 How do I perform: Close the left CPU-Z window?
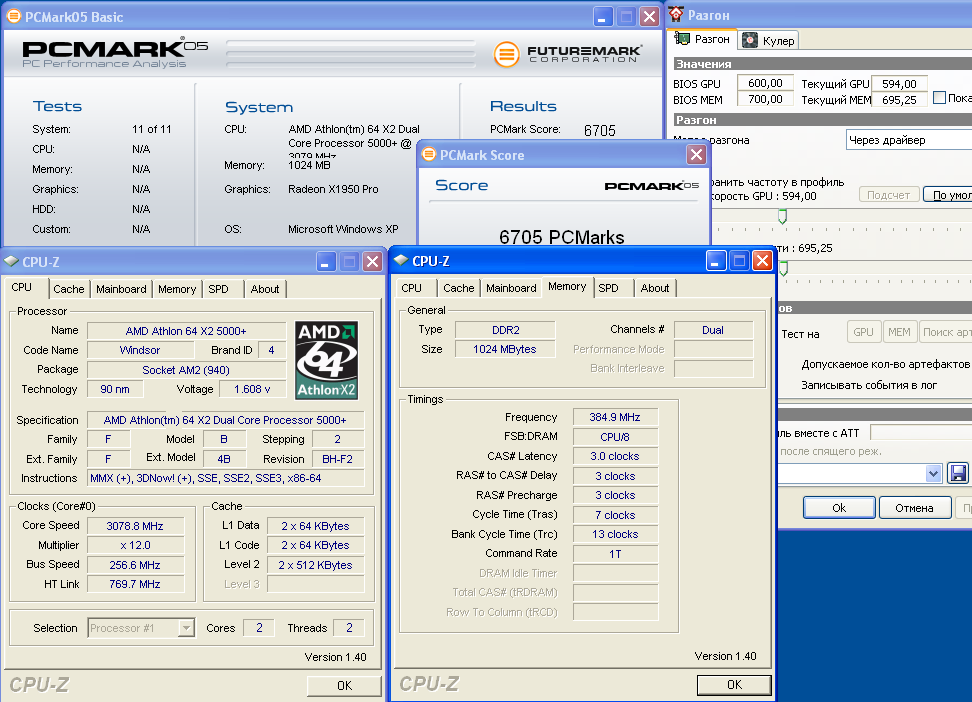click(372, 262)
